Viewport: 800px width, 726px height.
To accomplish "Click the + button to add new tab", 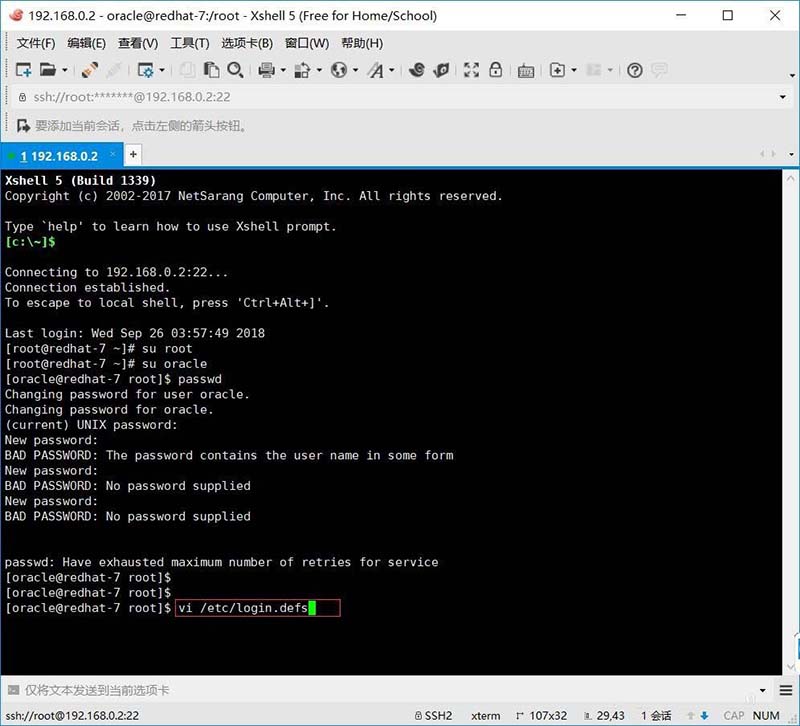I will click(133, 155).
